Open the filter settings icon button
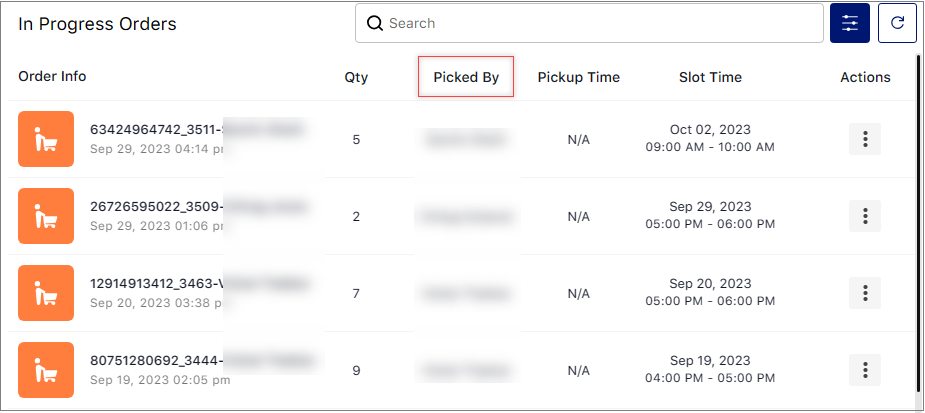 click(x=849, y=23)
